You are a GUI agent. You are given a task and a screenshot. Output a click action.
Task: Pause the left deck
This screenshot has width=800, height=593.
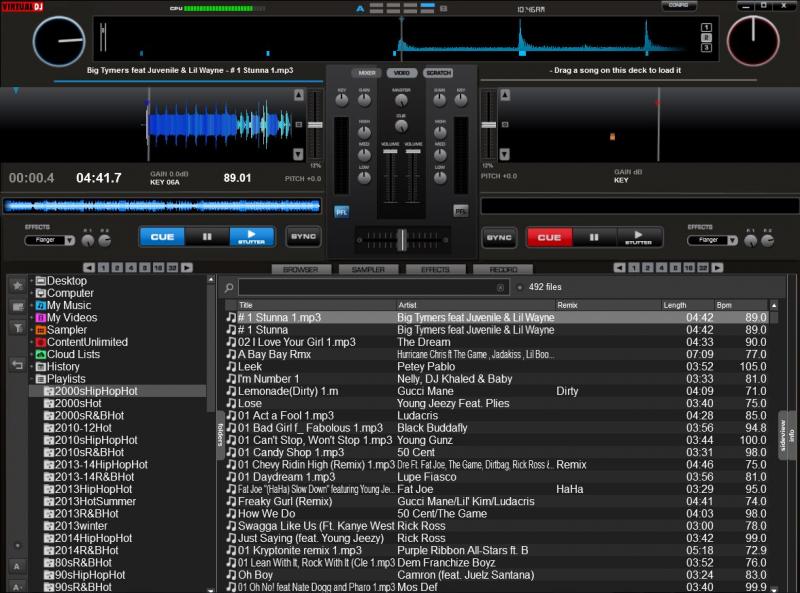(x=207, y=237)
